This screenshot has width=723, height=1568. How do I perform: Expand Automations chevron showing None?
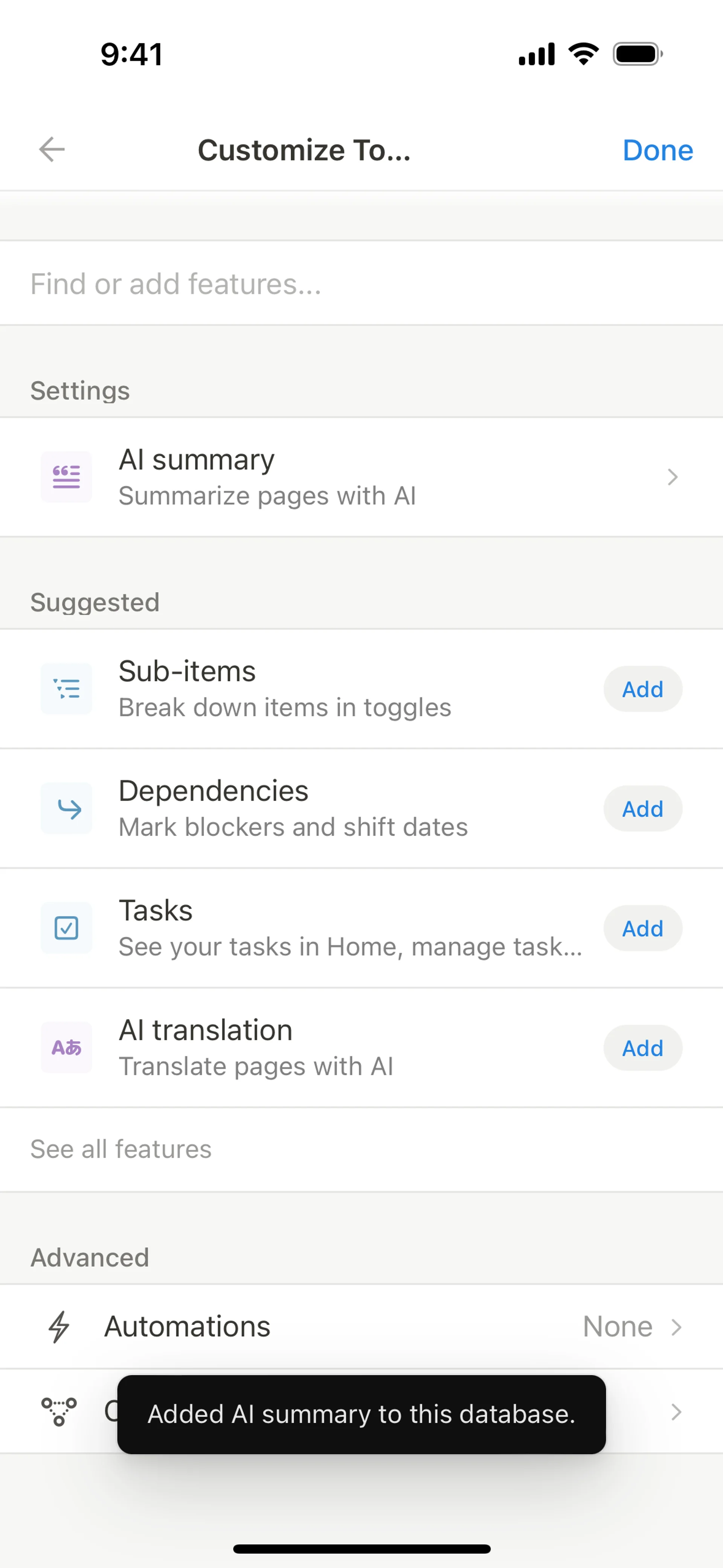676,1327
